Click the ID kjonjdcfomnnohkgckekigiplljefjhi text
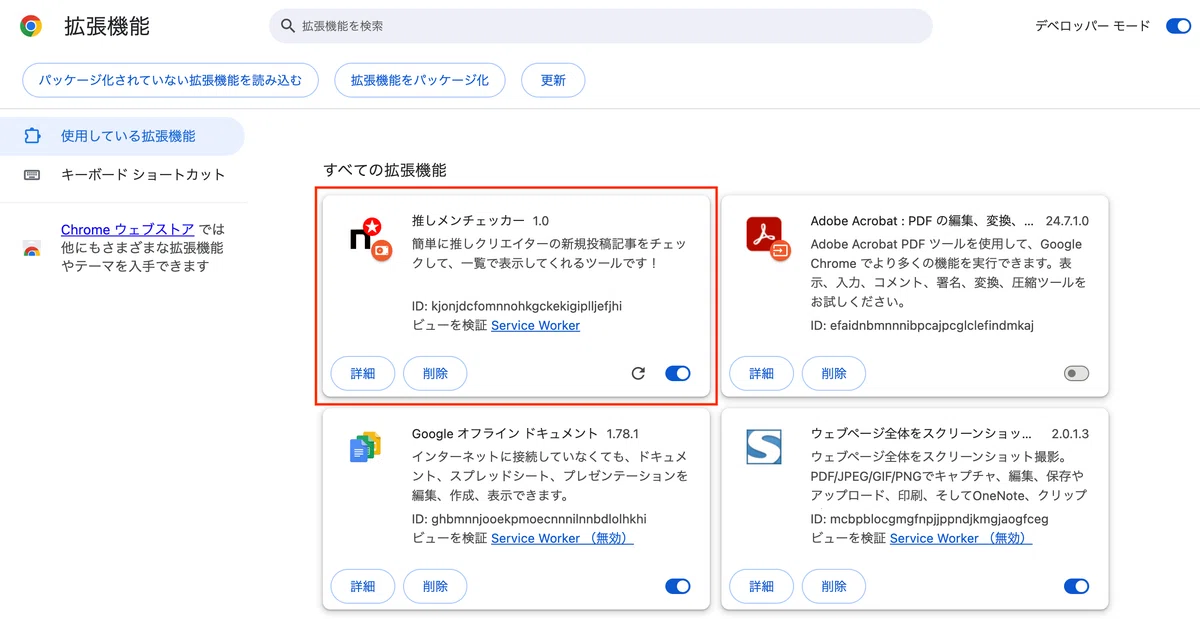 [x=517, y=306]
